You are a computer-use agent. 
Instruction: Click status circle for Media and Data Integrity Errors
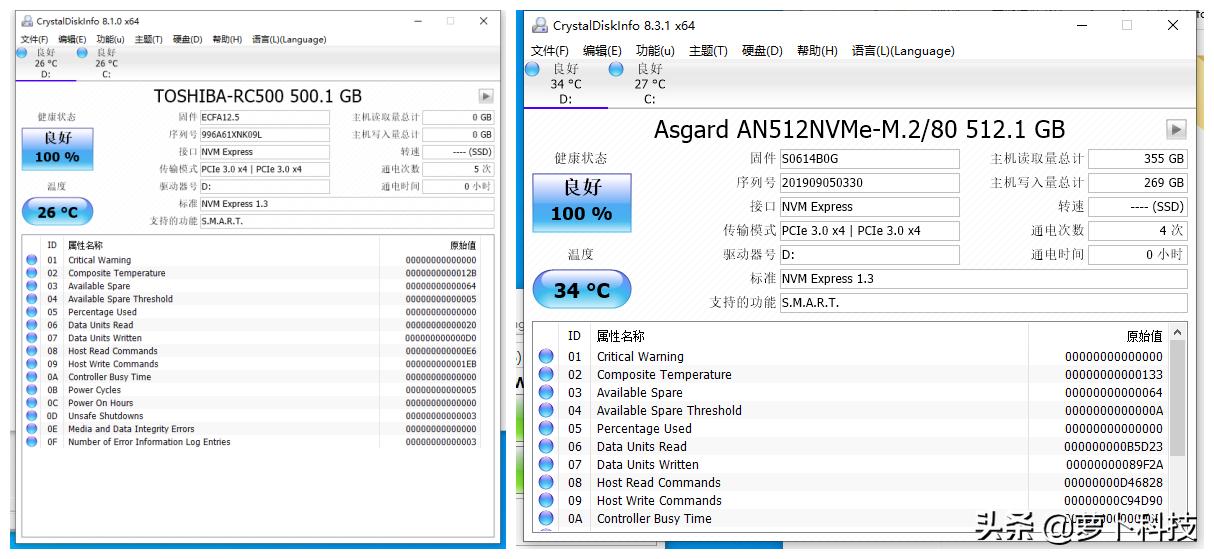32,429
